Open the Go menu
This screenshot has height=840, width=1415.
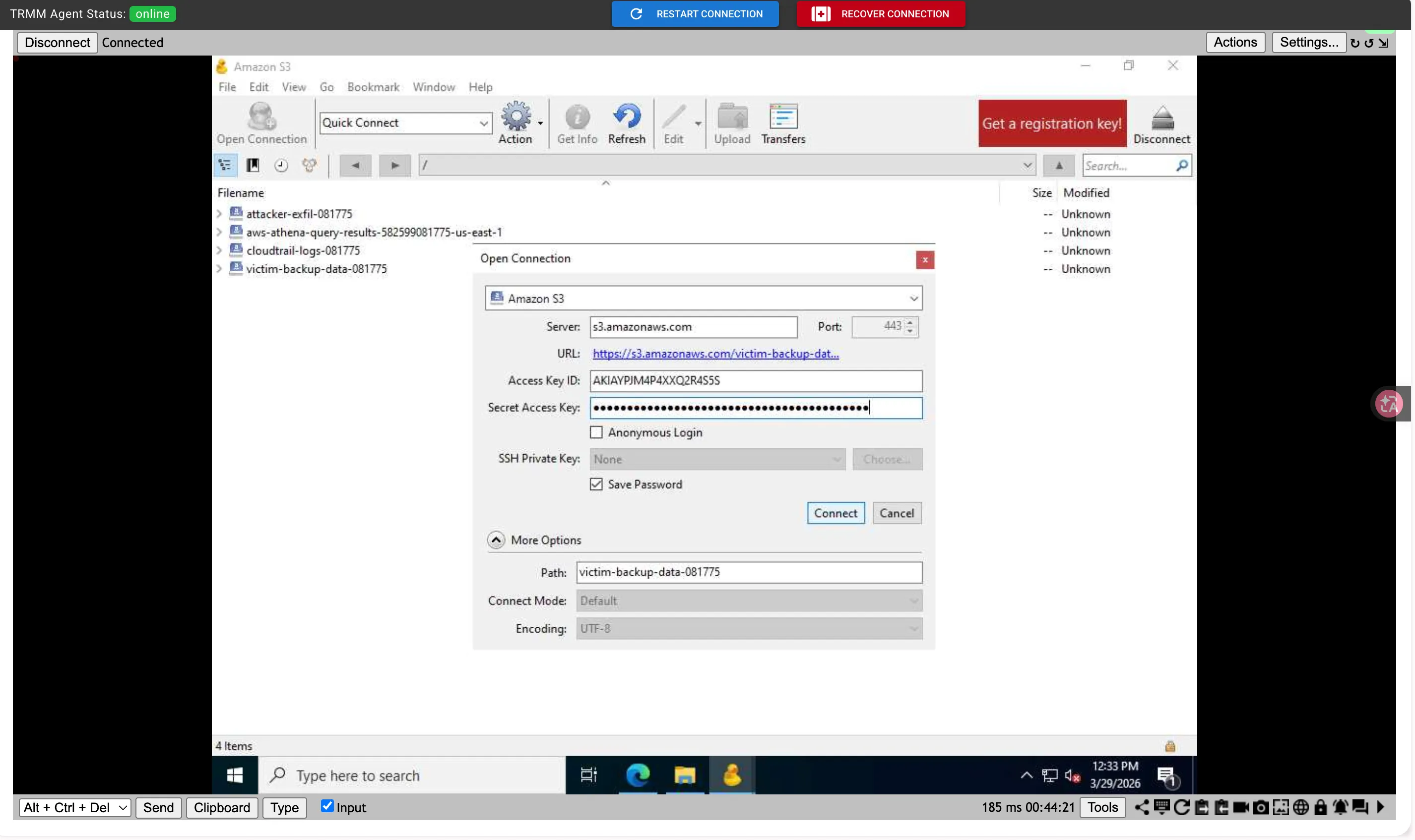(326, 87)
